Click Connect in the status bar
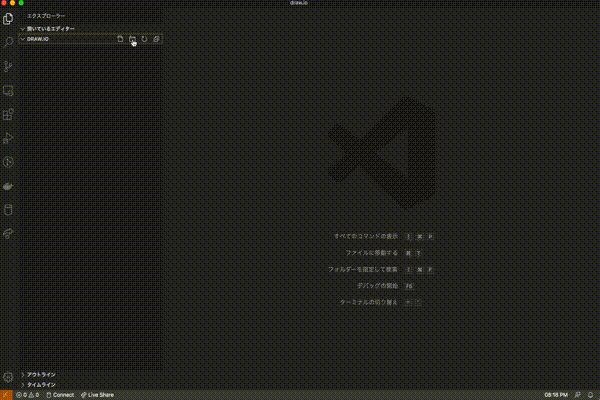This screenshot has width=600, height=400. click(60, 395)
